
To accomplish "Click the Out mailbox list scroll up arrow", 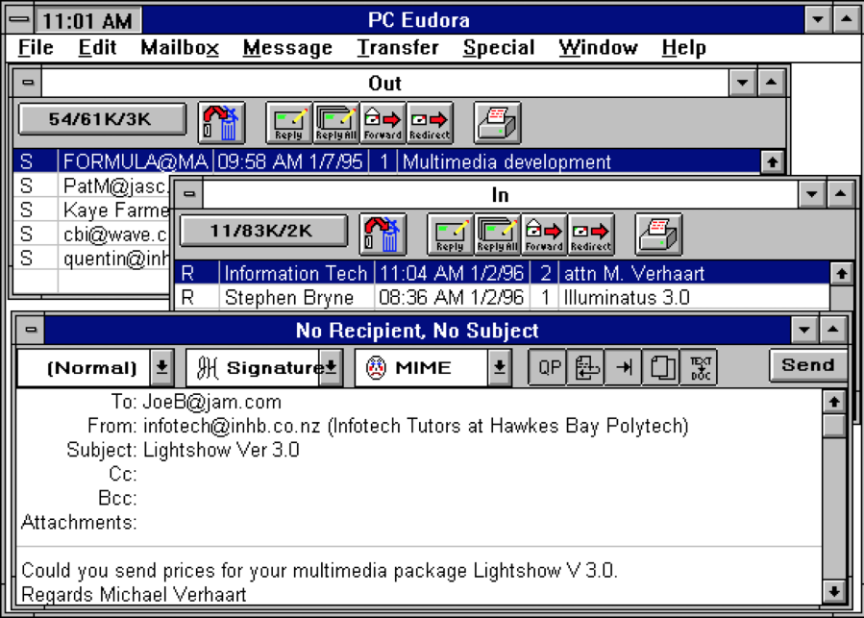I will tap(772, 162).
